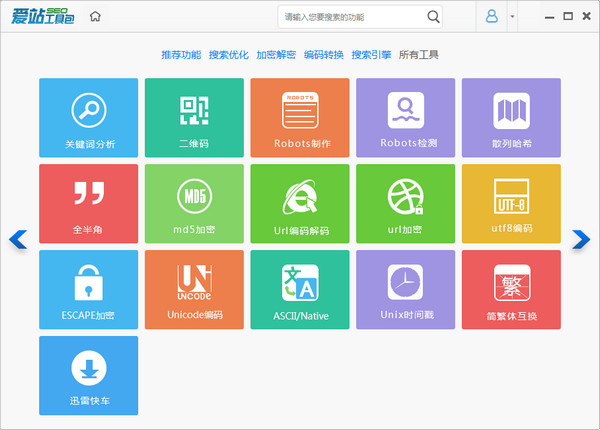This screenshot has width=600, height=430.
Task: Open the 搜索引擎 tab
Action: click(371, 55)
